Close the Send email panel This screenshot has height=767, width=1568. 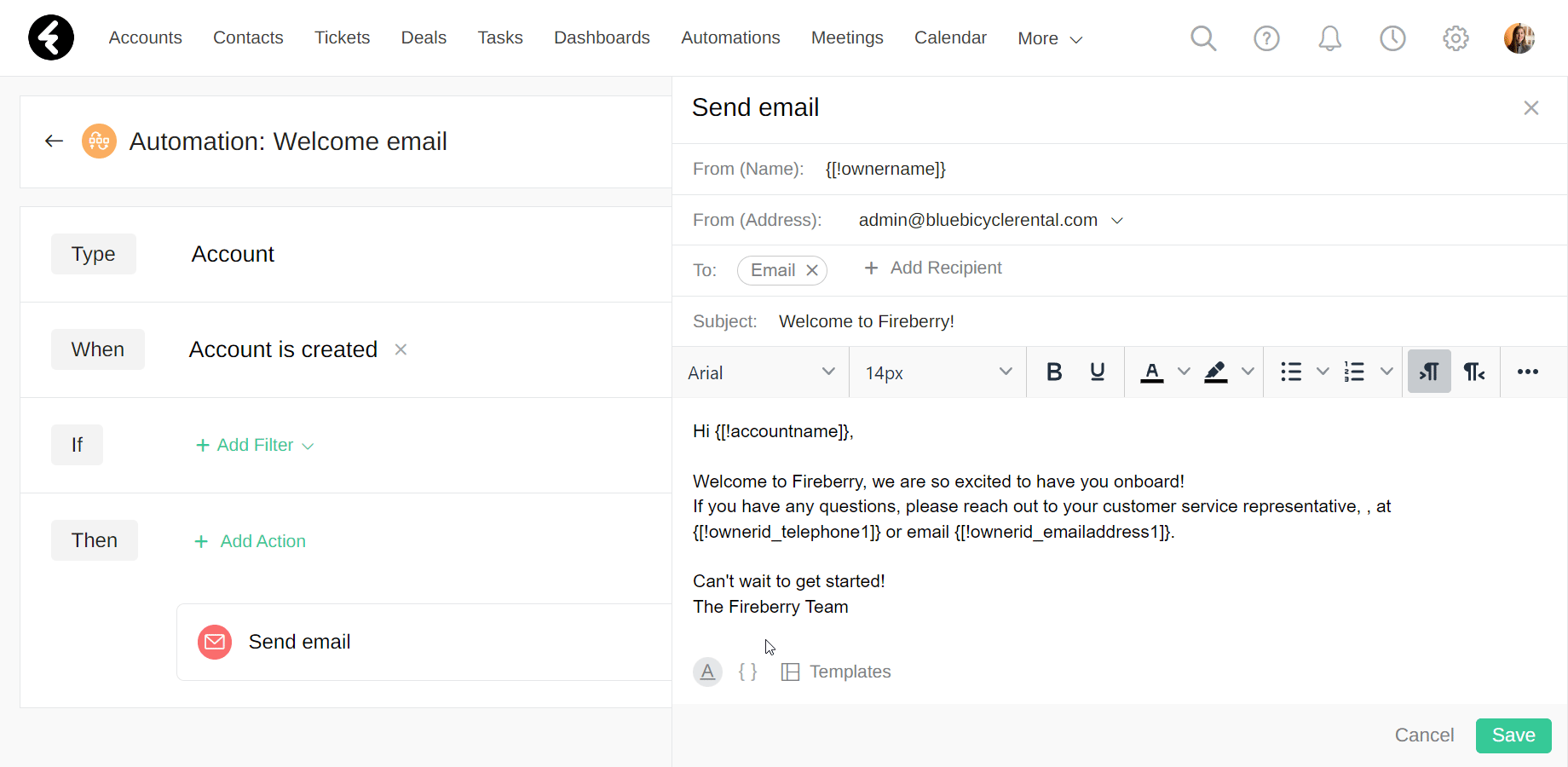point(1531,107)
